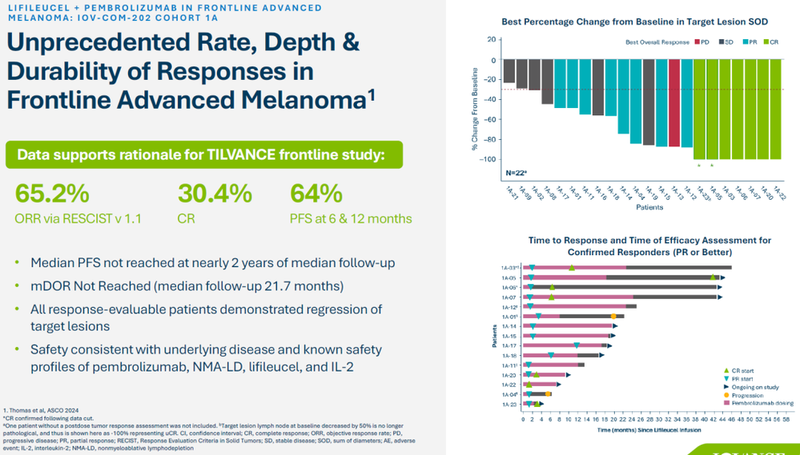Click the gray bar for patient 1A-21
The image size is (800, 455).
[x=508, y=70]
